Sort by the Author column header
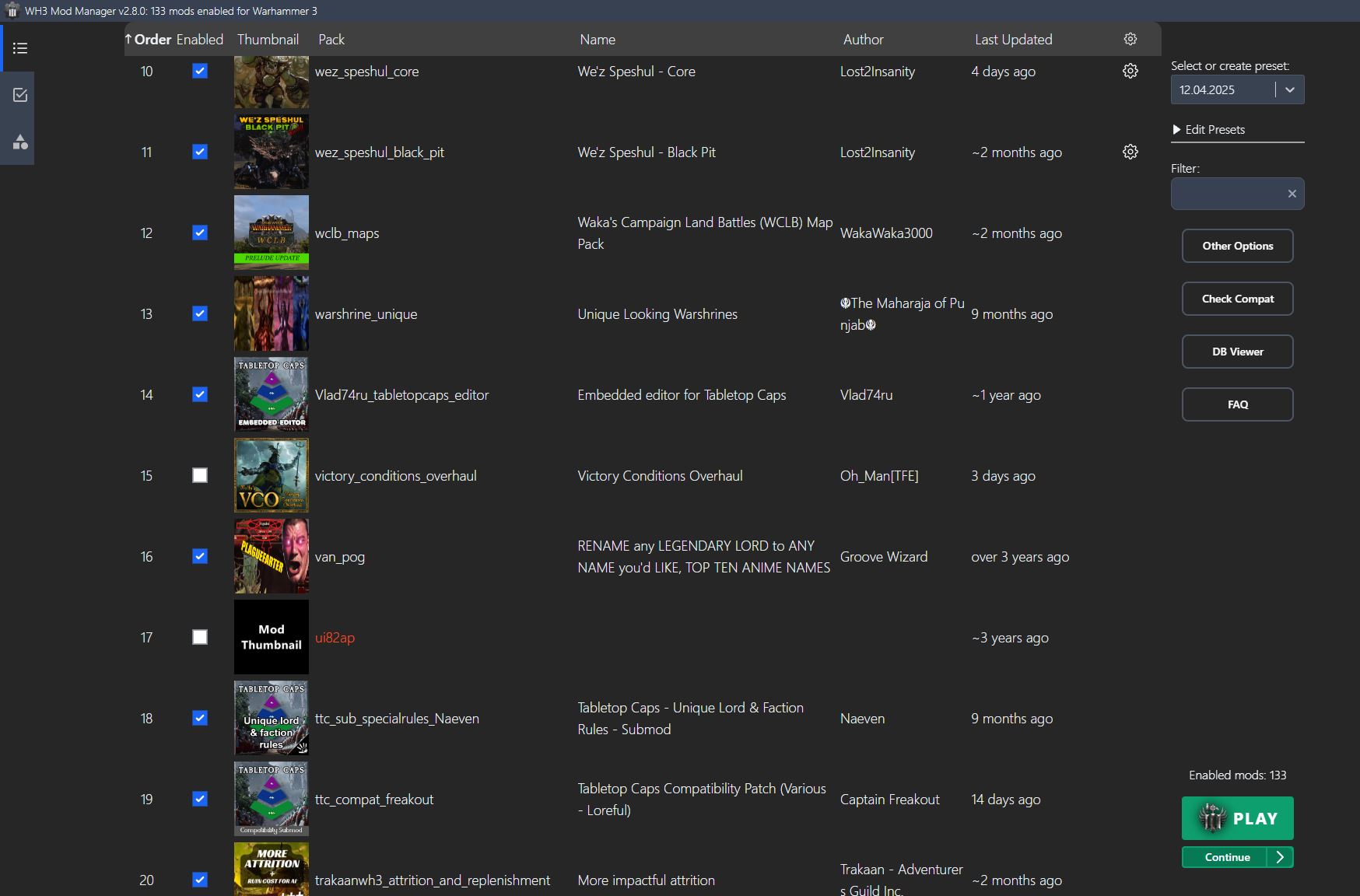 [x=864, y=40]
